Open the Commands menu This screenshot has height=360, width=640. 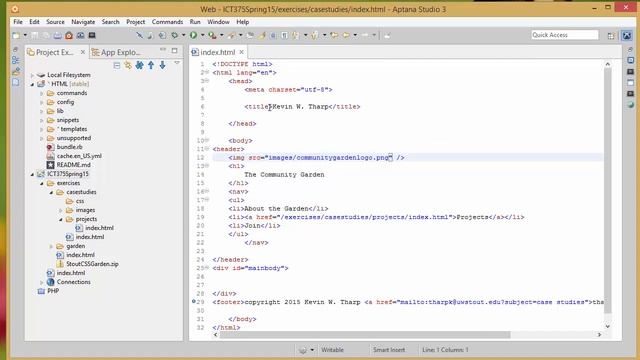tap(167, 22)
